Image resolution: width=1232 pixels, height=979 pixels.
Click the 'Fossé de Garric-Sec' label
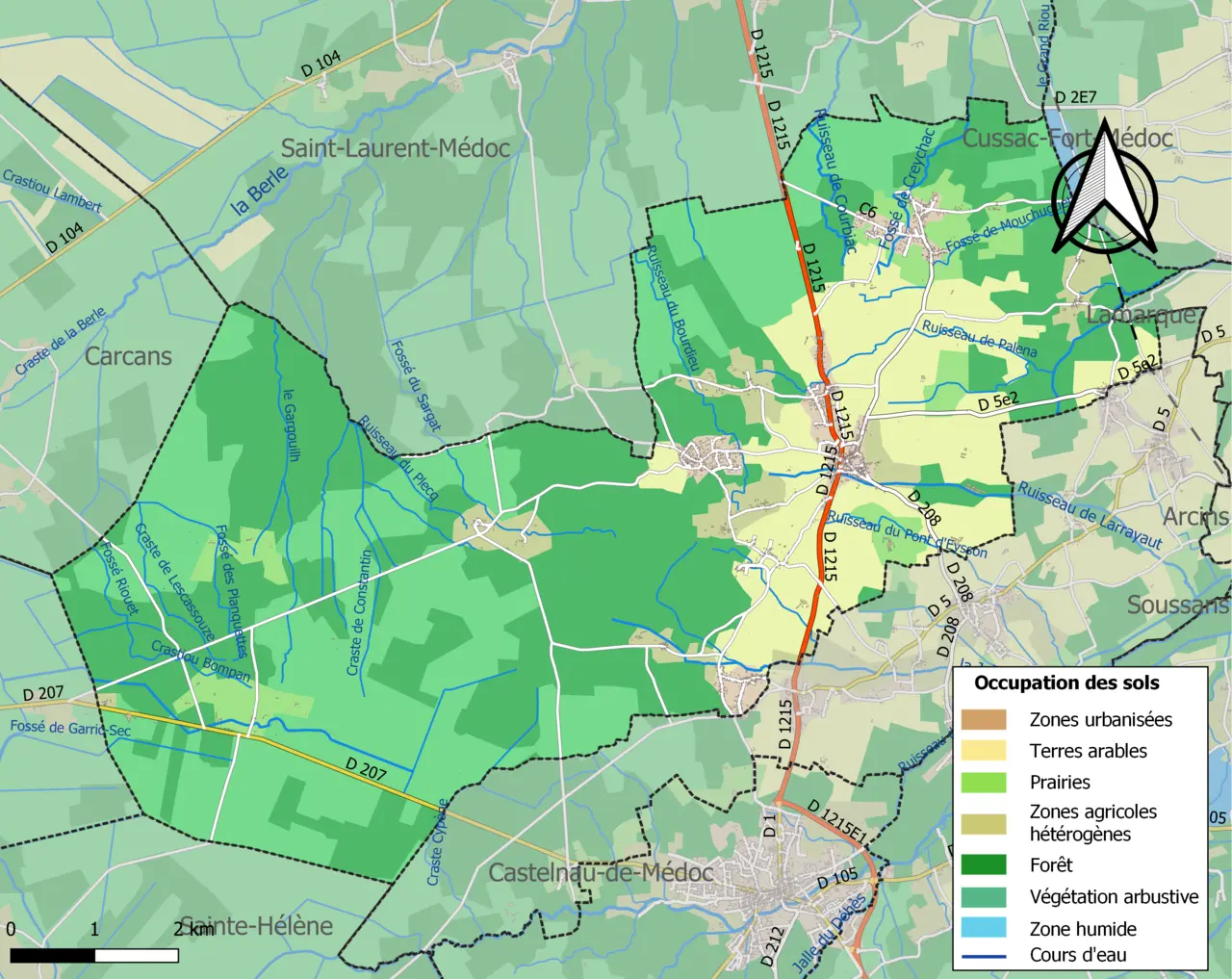pos(70,729)
